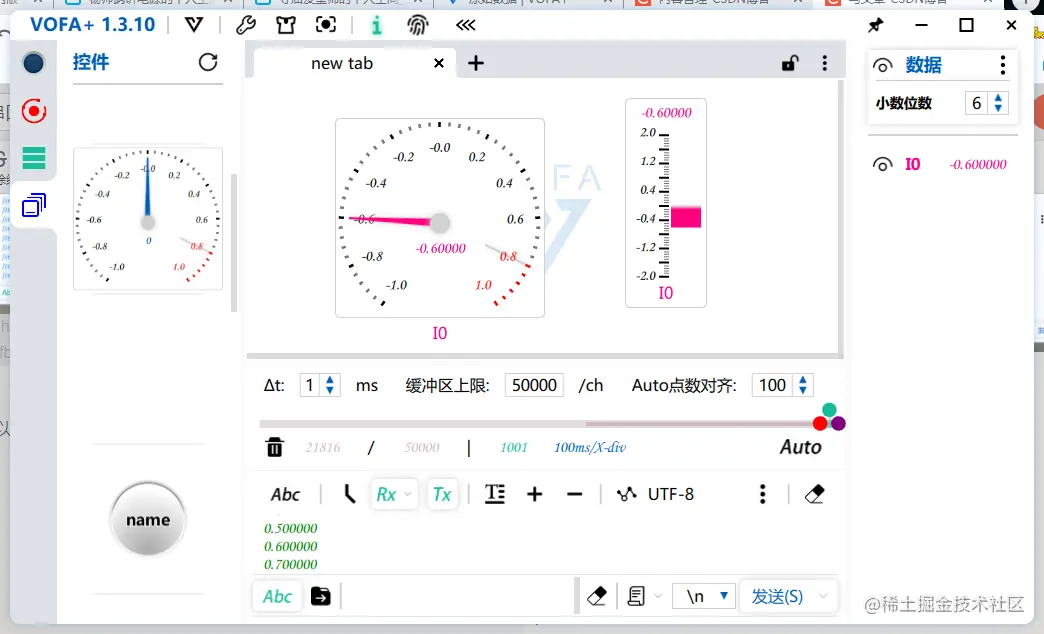Click the fingerprint icon in the top toolbar
The height and width of the screenshot is (634, 1044).
click(416, 25)
